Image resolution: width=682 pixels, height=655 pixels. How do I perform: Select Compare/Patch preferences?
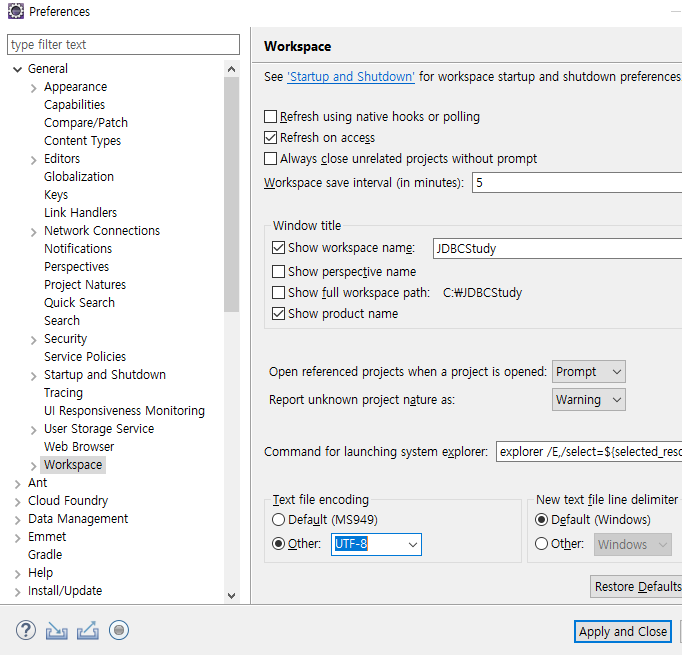(x=86, y=123)
